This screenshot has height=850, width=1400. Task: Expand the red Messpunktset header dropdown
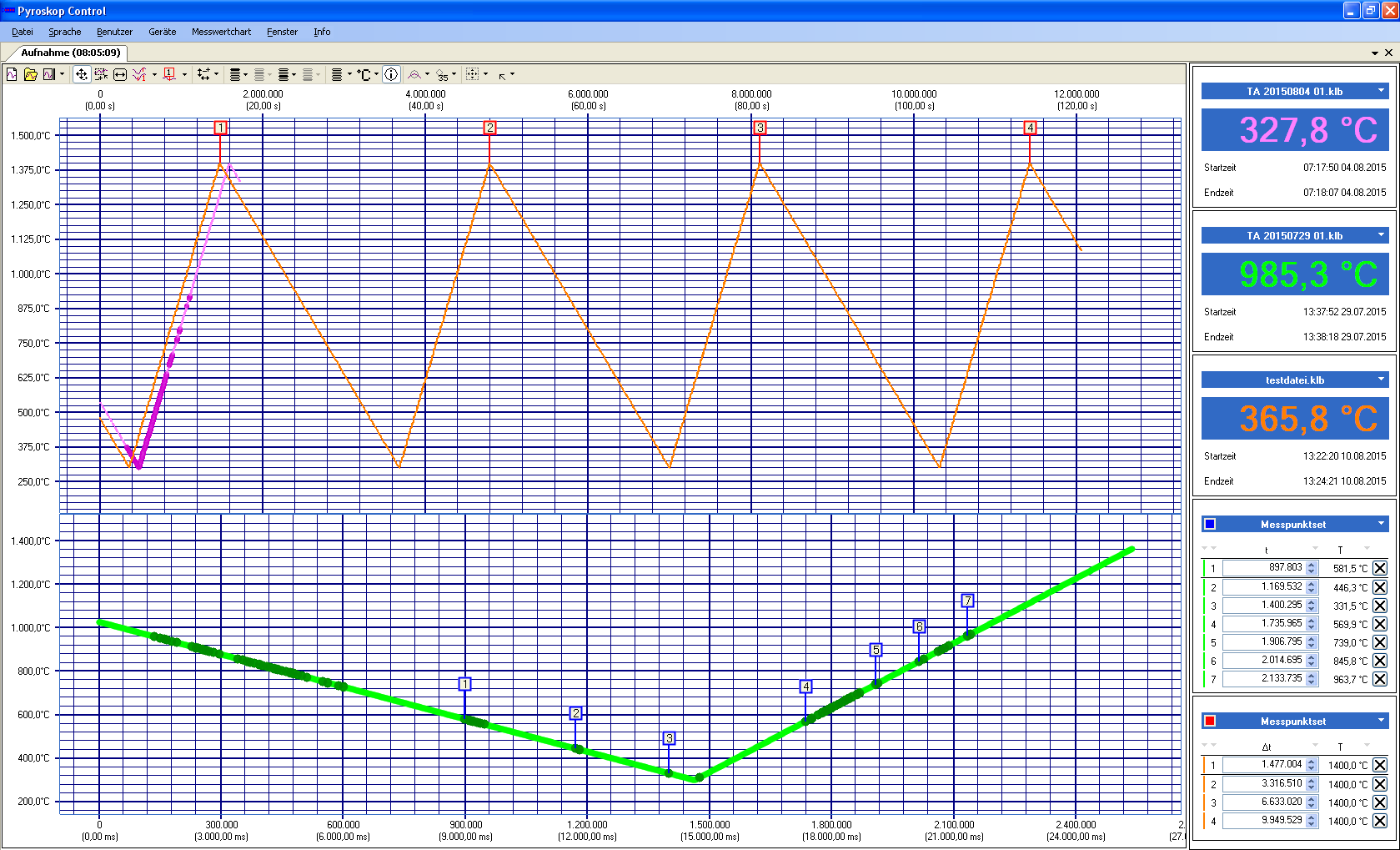1381,721
